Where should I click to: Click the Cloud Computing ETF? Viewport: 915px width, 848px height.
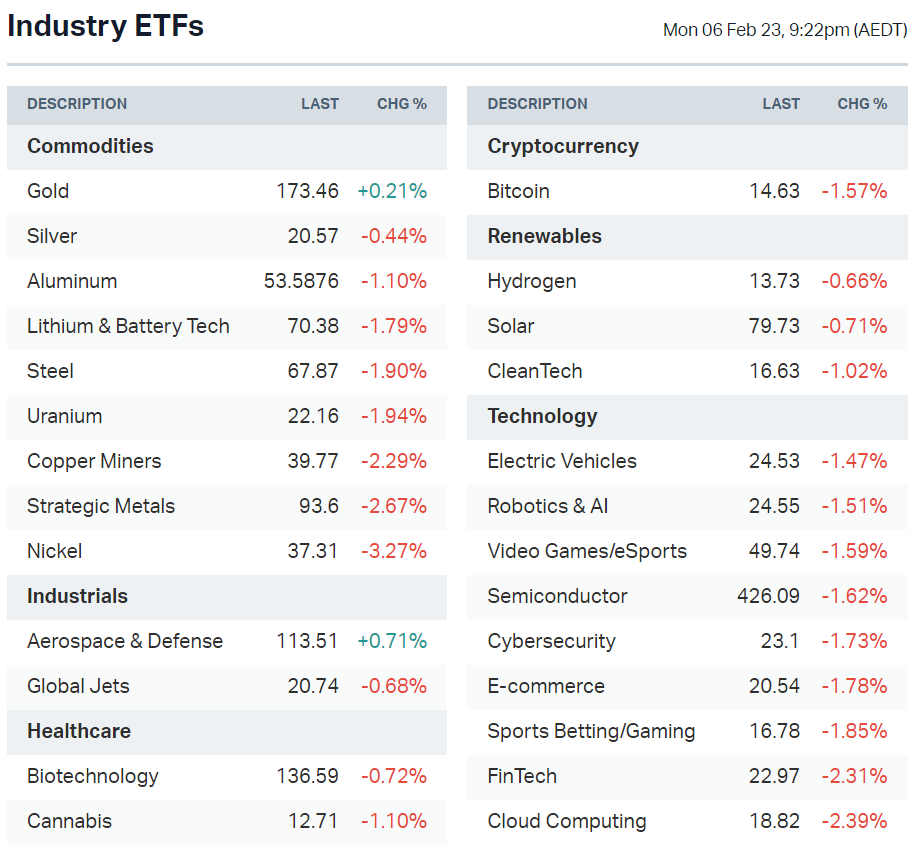click(566, 821)
